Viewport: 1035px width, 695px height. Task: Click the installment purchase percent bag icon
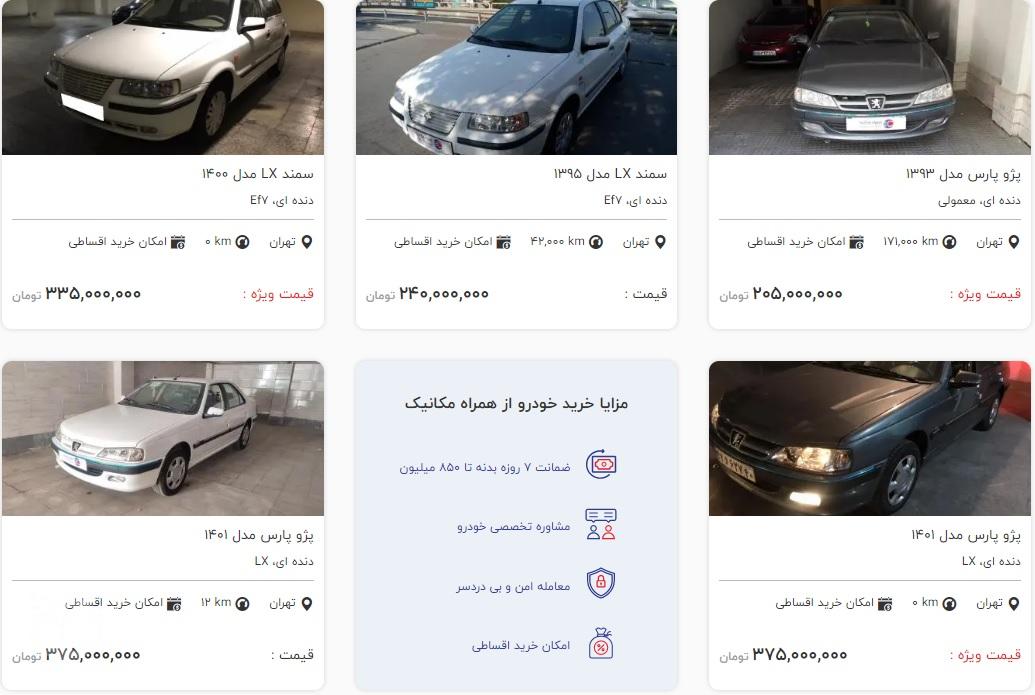tap(601, 644)
